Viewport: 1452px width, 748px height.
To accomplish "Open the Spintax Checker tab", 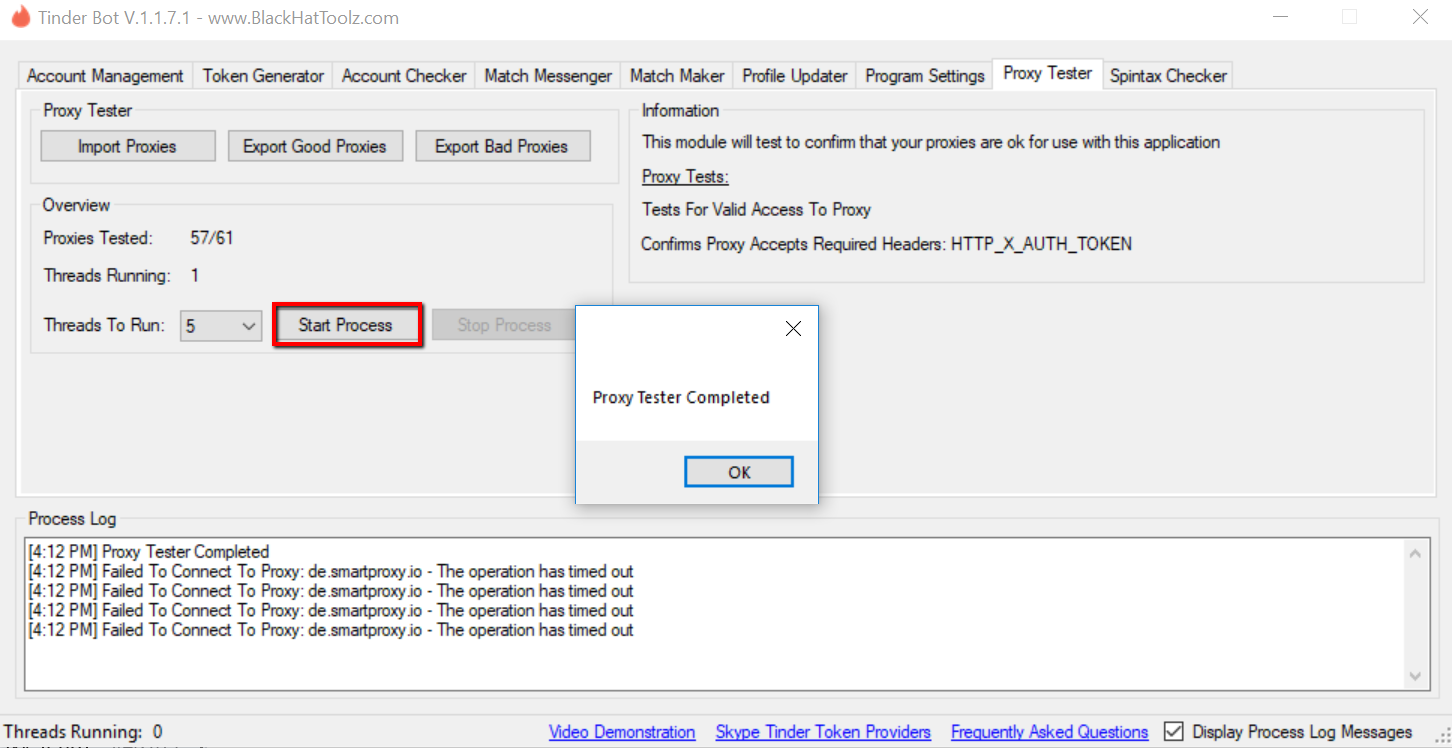I will coord(1168,76).
